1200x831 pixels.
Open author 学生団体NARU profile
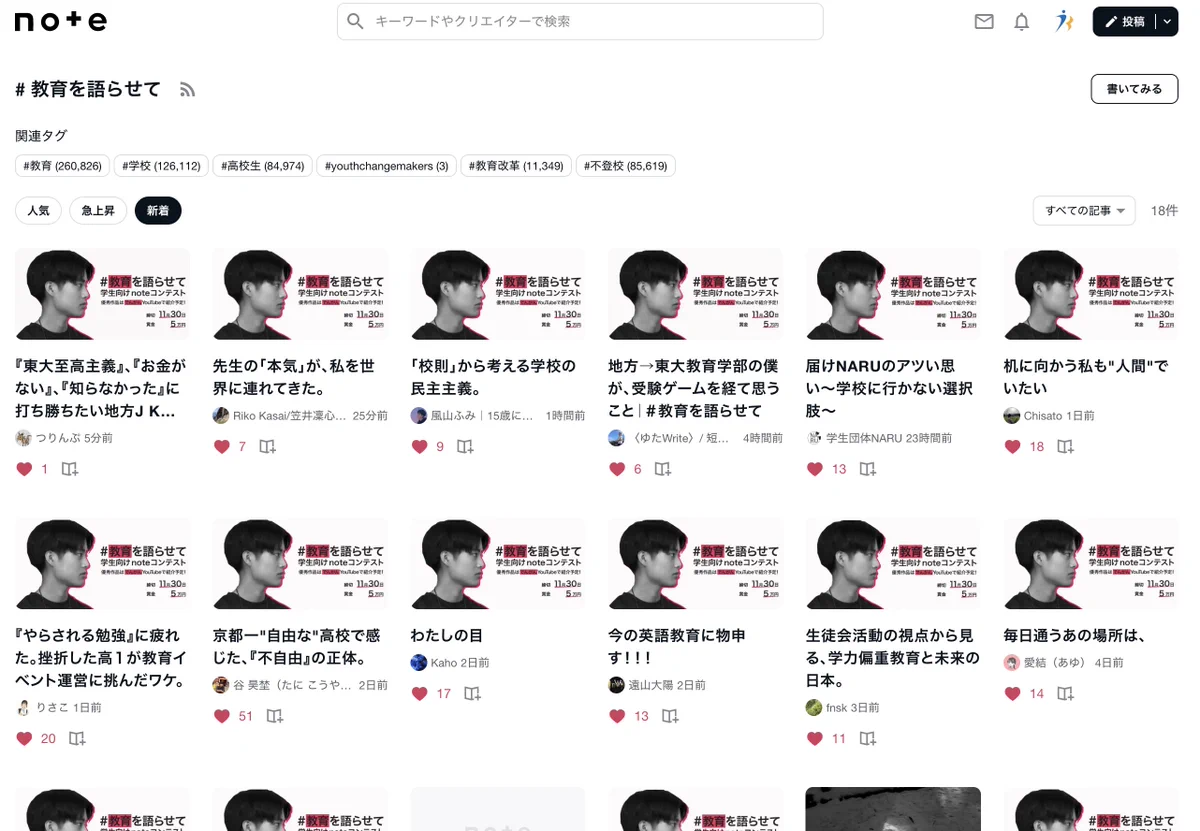pyautogui.click(x=862, y=438)
